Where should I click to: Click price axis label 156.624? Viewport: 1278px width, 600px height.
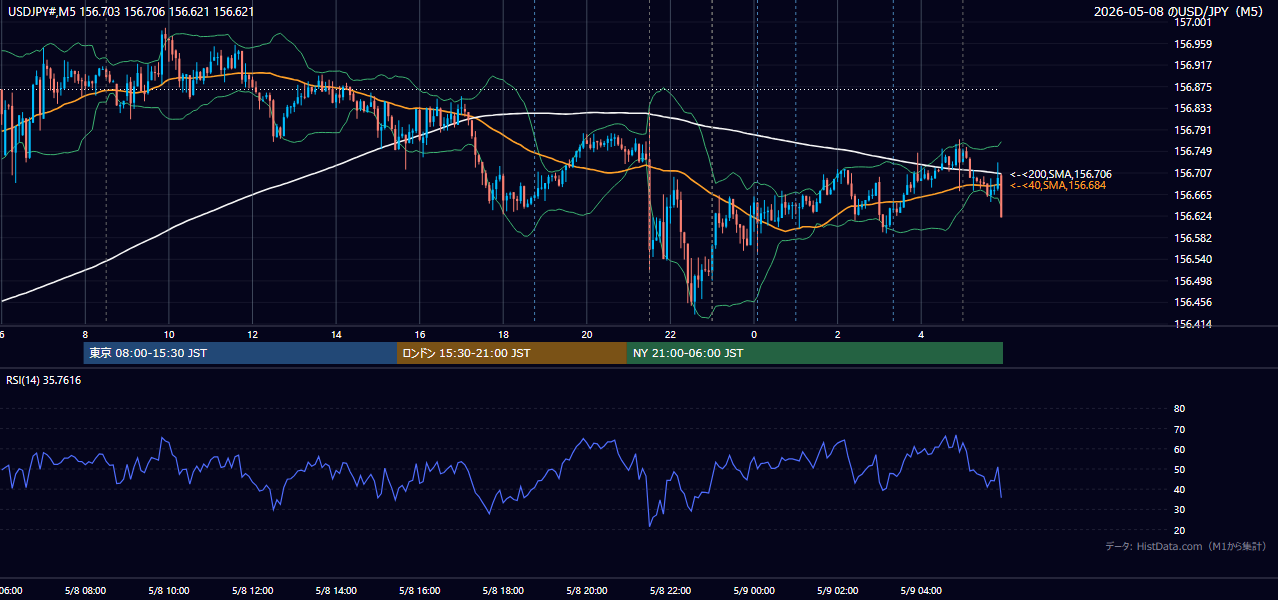(x=1194, y=216)
